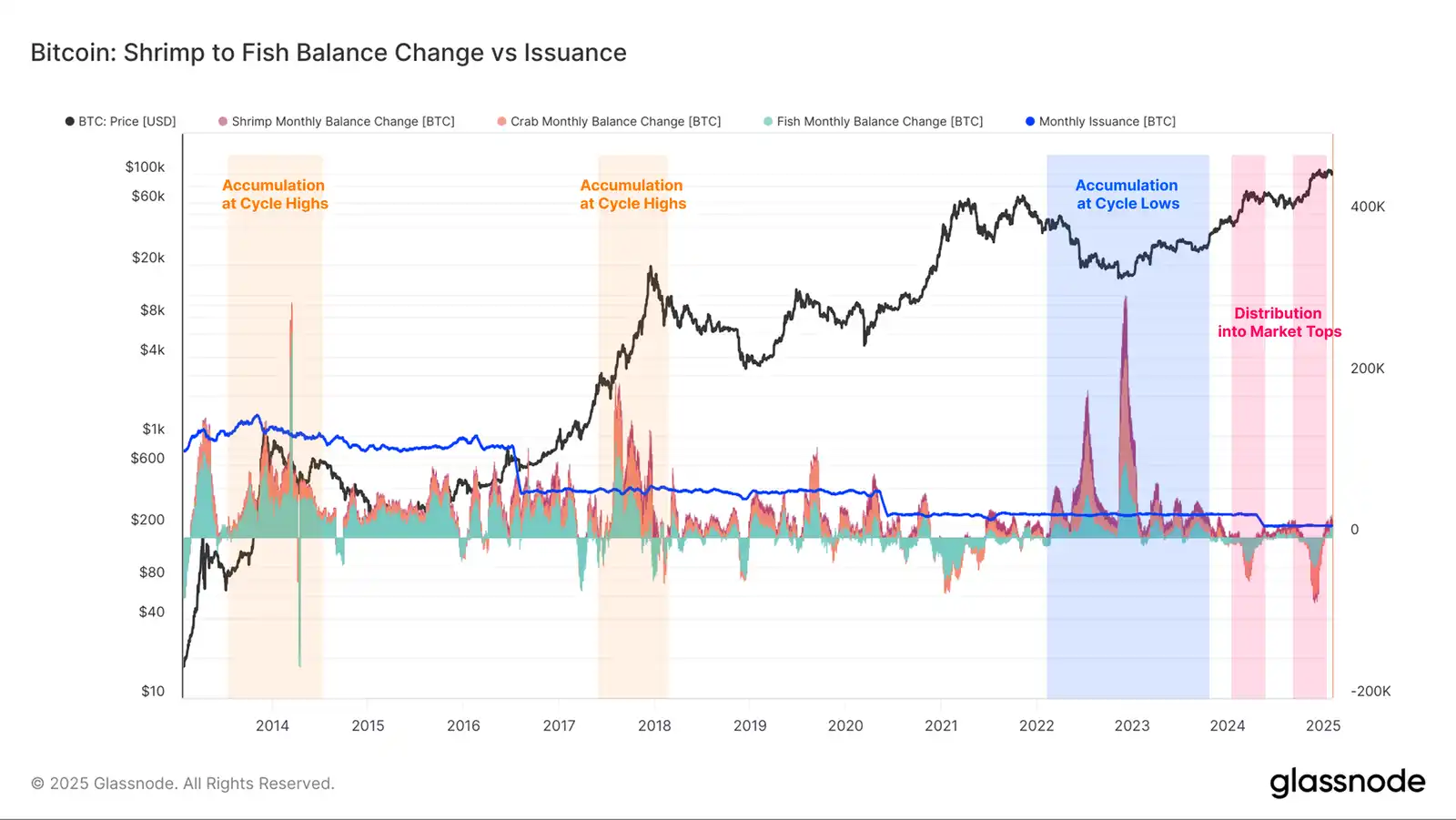Select the 2020 x-axis label
1456x820 pixels.
845,725
